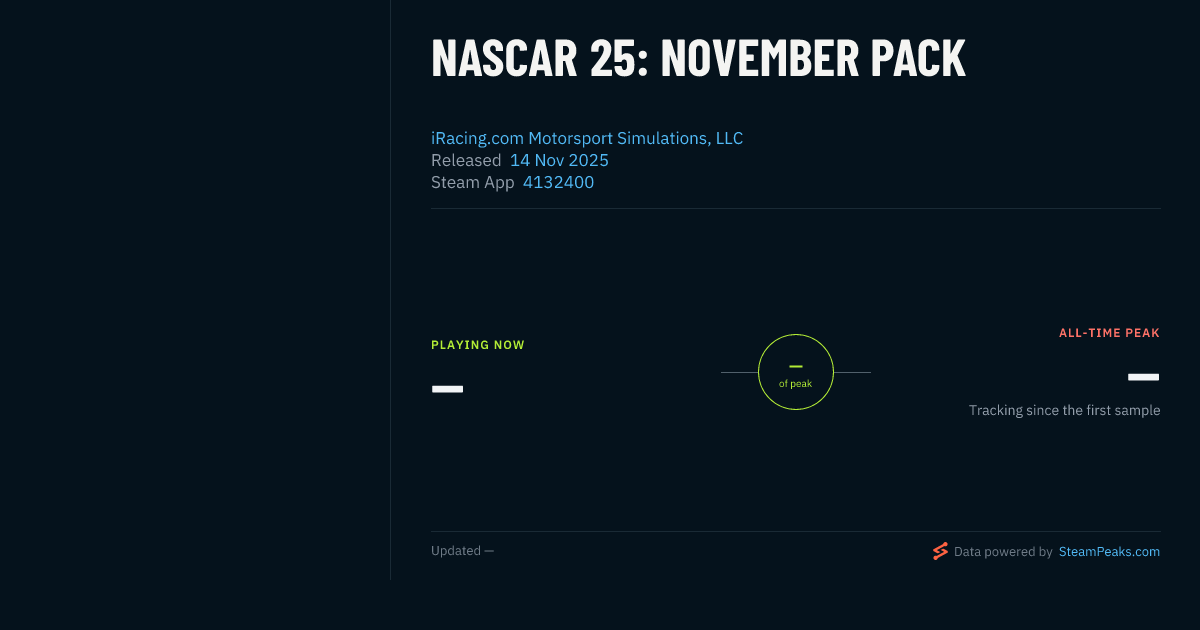Viewport: 1200px width, 630px height.
Task: Click the NASCAR 25: November Pack title
Action: (698, 59)
